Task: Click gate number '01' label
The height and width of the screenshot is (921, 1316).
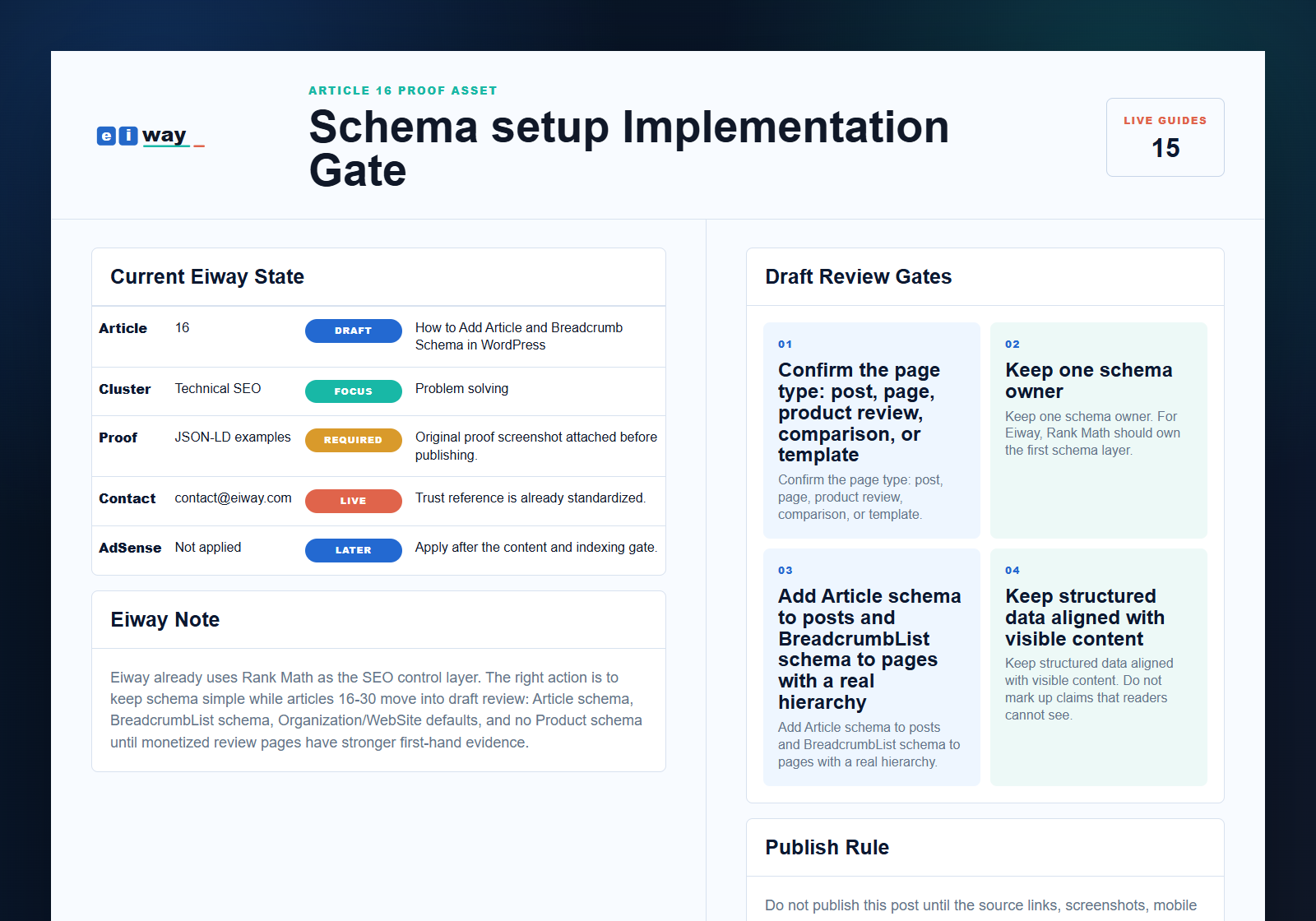Action: point(785,345)
